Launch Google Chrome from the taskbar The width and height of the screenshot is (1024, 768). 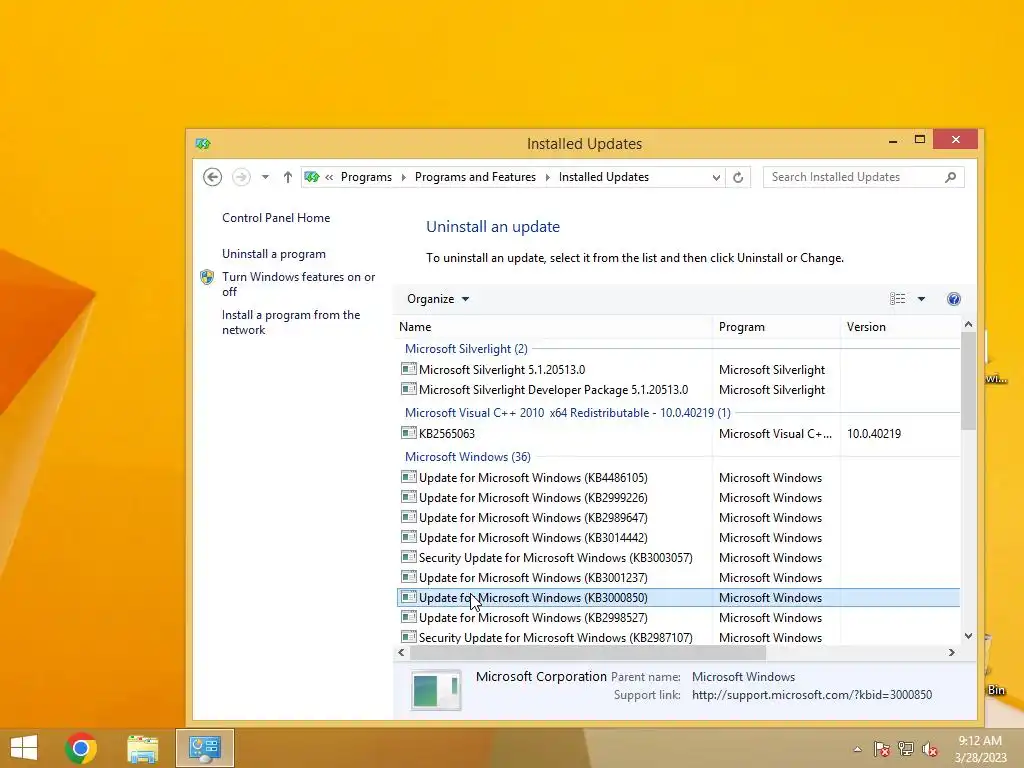(x=81, y=748)
